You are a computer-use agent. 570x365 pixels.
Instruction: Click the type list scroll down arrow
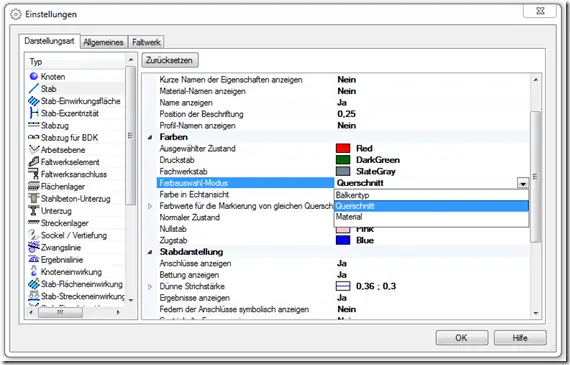pos(131,300)
